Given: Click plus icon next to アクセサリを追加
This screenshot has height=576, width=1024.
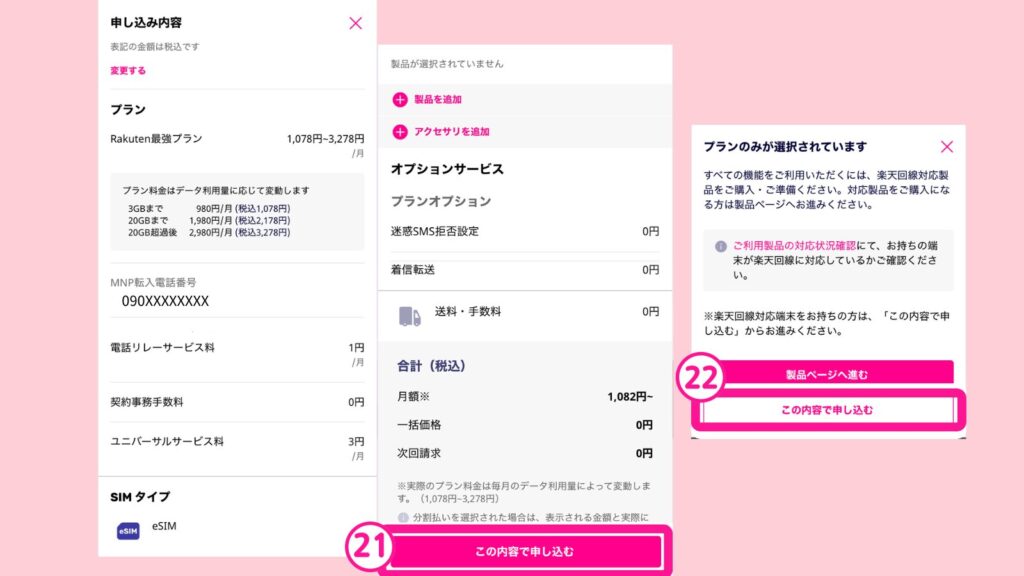Looking at the screenshot, I should (x=400, y=132).
